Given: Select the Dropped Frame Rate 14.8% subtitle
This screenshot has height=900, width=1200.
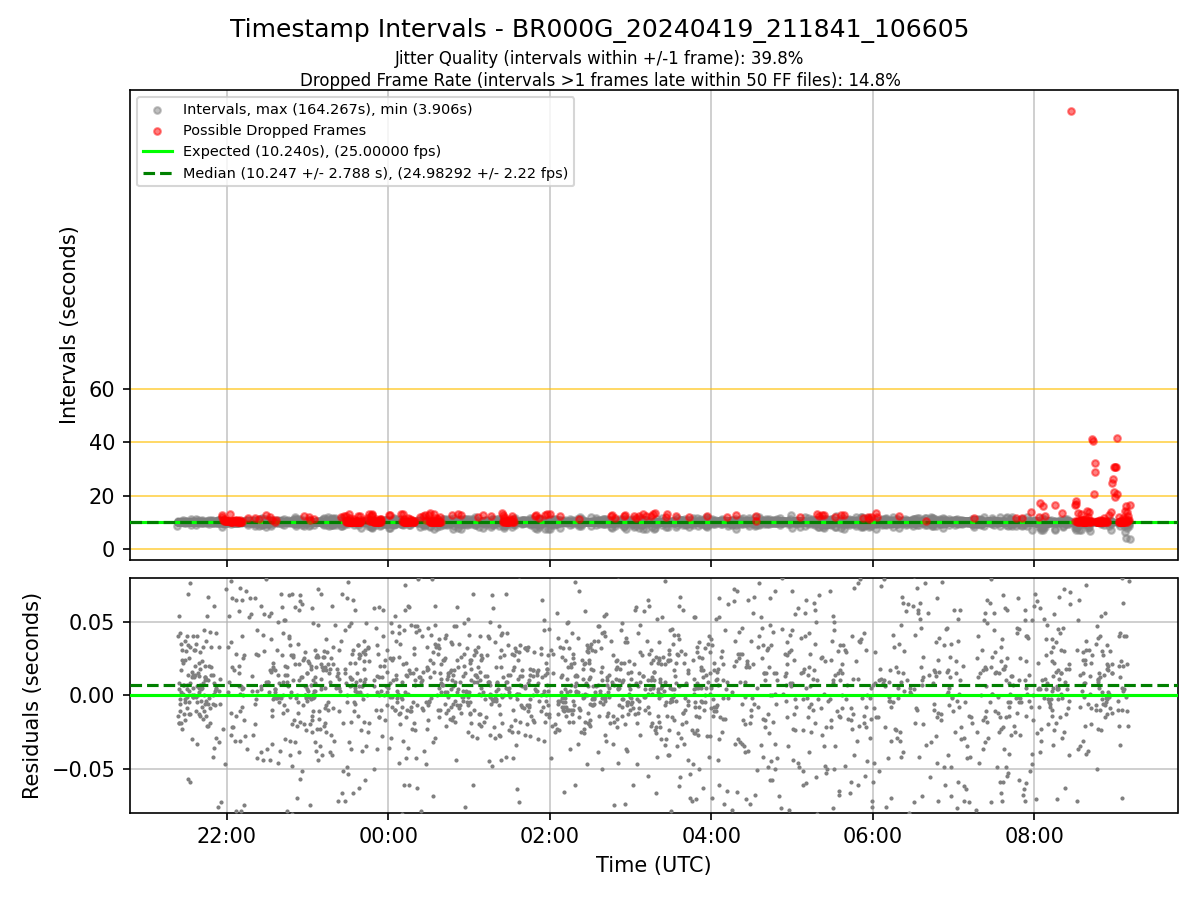Looking at the screenshot, I should pos(600,80).
